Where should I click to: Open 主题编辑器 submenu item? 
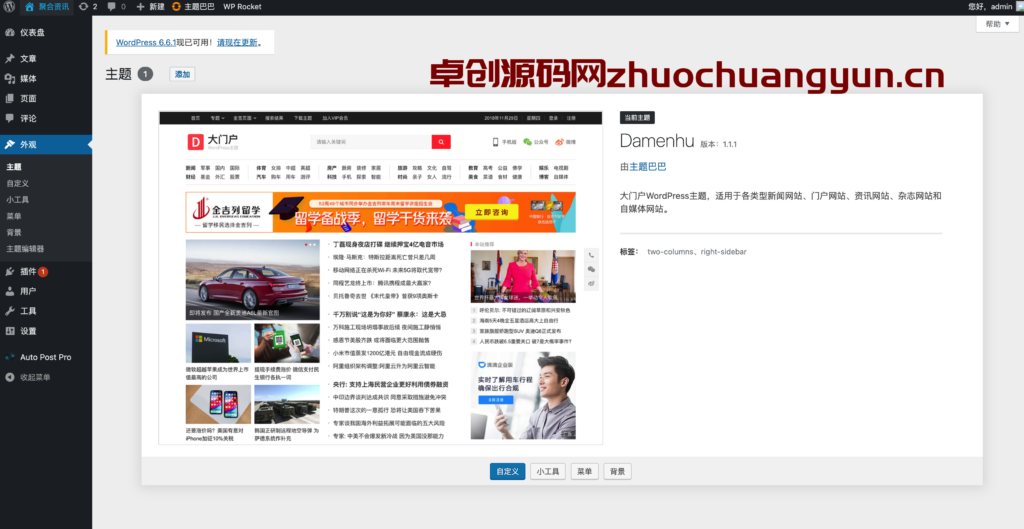[x=25, y=249]
